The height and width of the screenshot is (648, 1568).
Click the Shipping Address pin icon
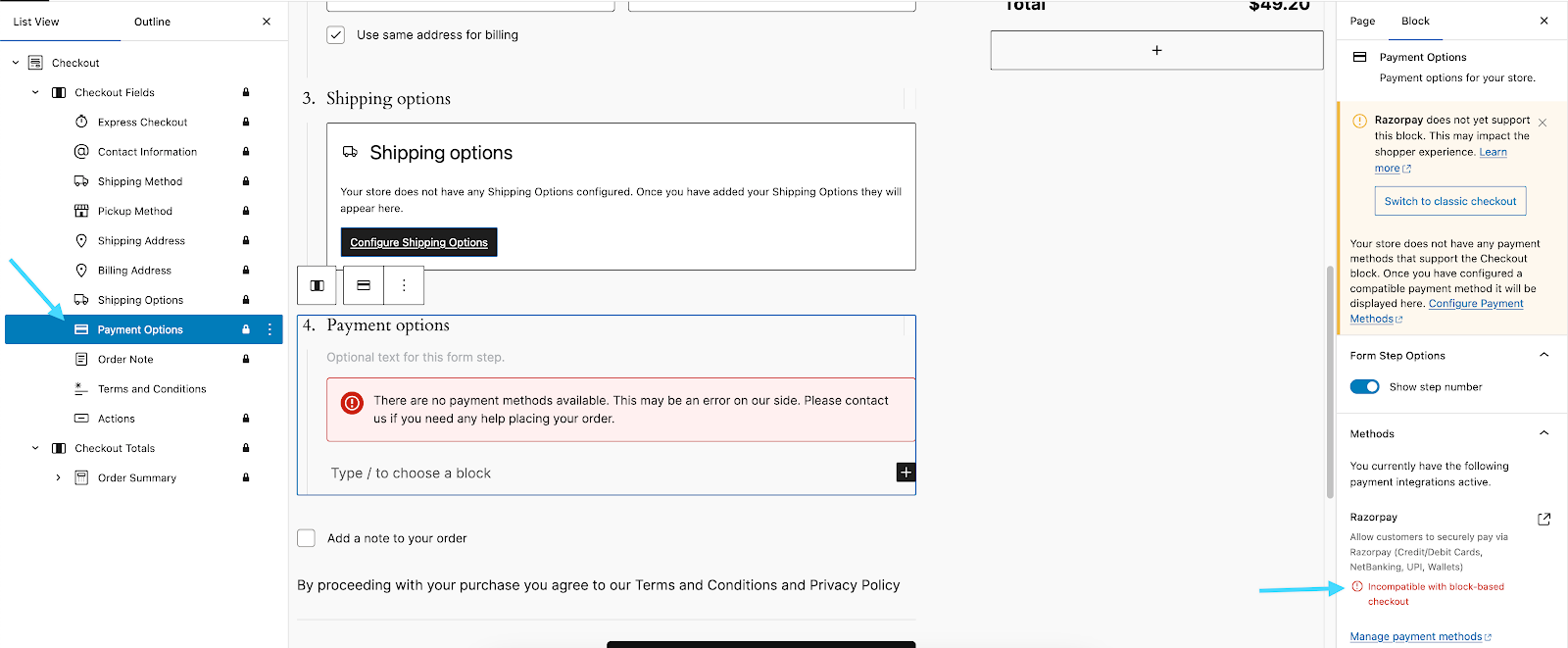[81, 240]
